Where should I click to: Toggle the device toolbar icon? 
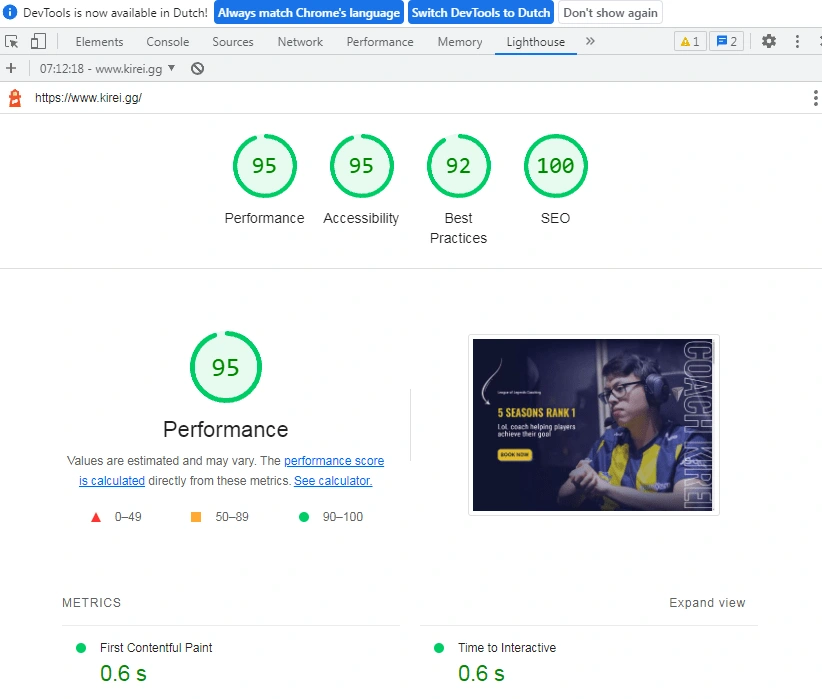click(38, 41)
